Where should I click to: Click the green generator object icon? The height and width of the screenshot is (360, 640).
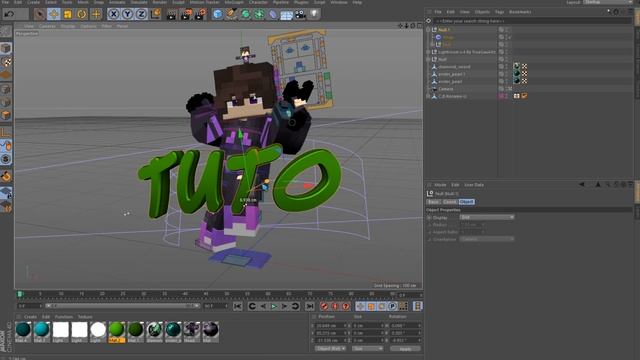(x=245, y=15)
